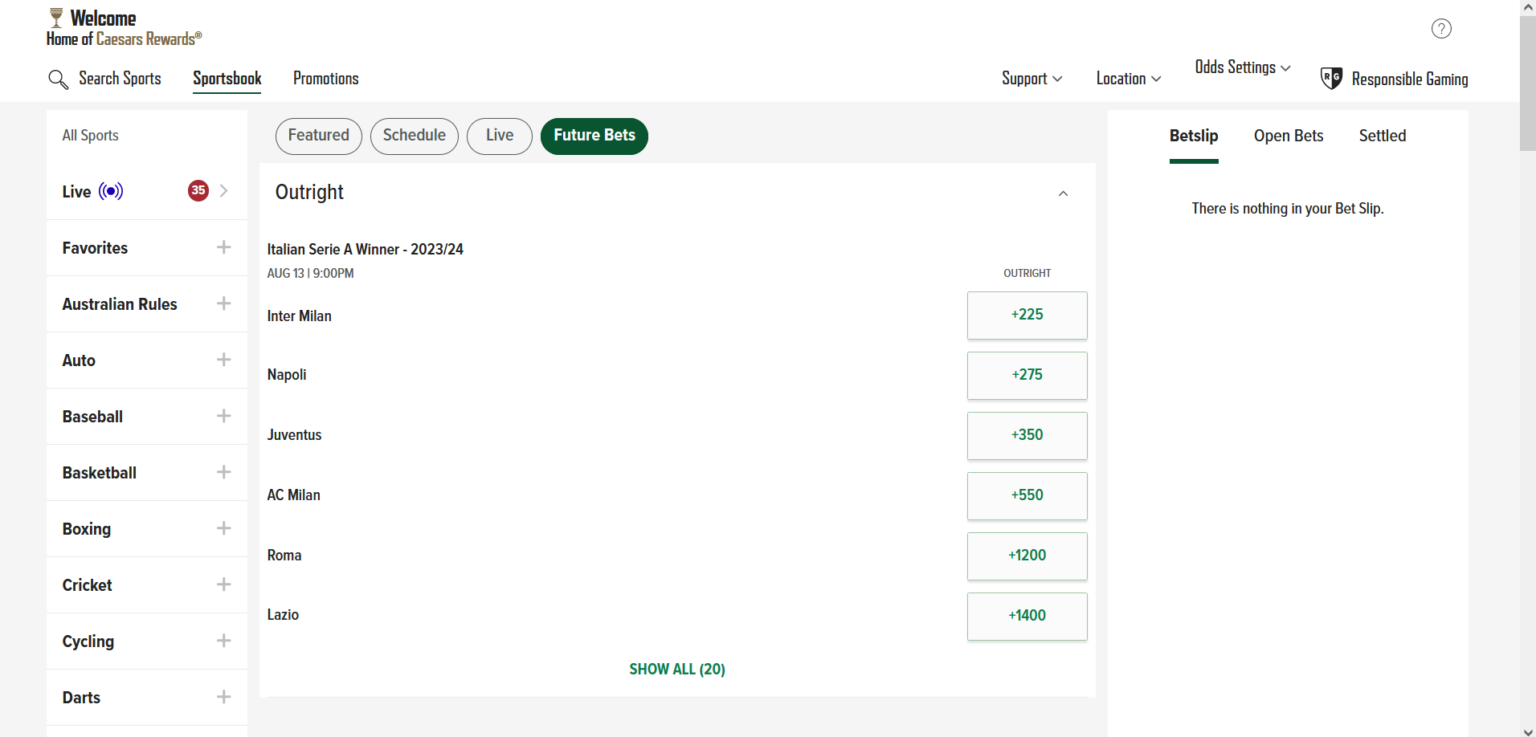Select the Live filter pill
The height and width of the screenshot is (737, 1536).
click(x=500, y=136)
